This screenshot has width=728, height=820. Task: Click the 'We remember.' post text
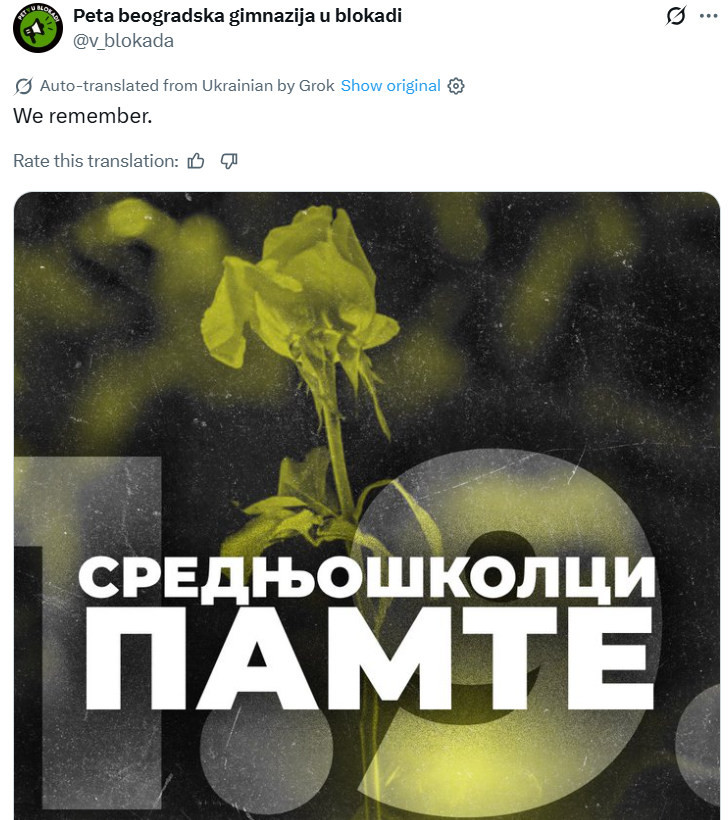pyautogui.click(x=83, y=116)
